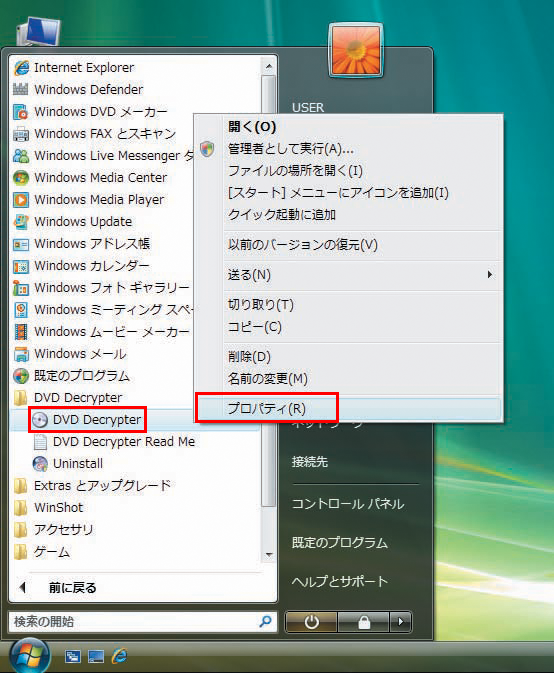The width and height of the screenshot is (554, 673).
Task: Open the 送る(N) submenu arrow
Action: tap(490, 275)
